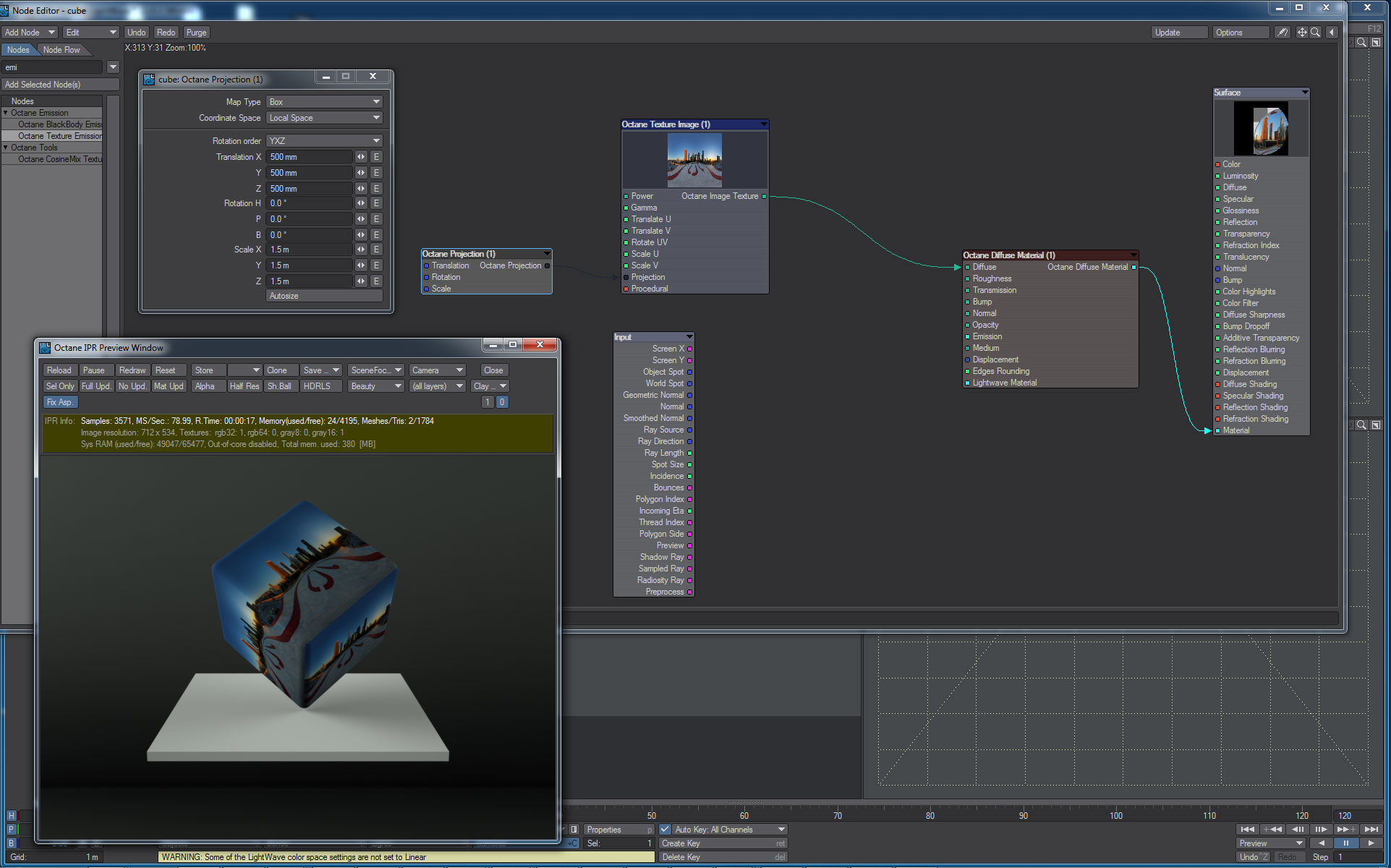Collapse the Octane Emission tree group
This screenshot has width=1391, height=868.
tap(6, 113)
